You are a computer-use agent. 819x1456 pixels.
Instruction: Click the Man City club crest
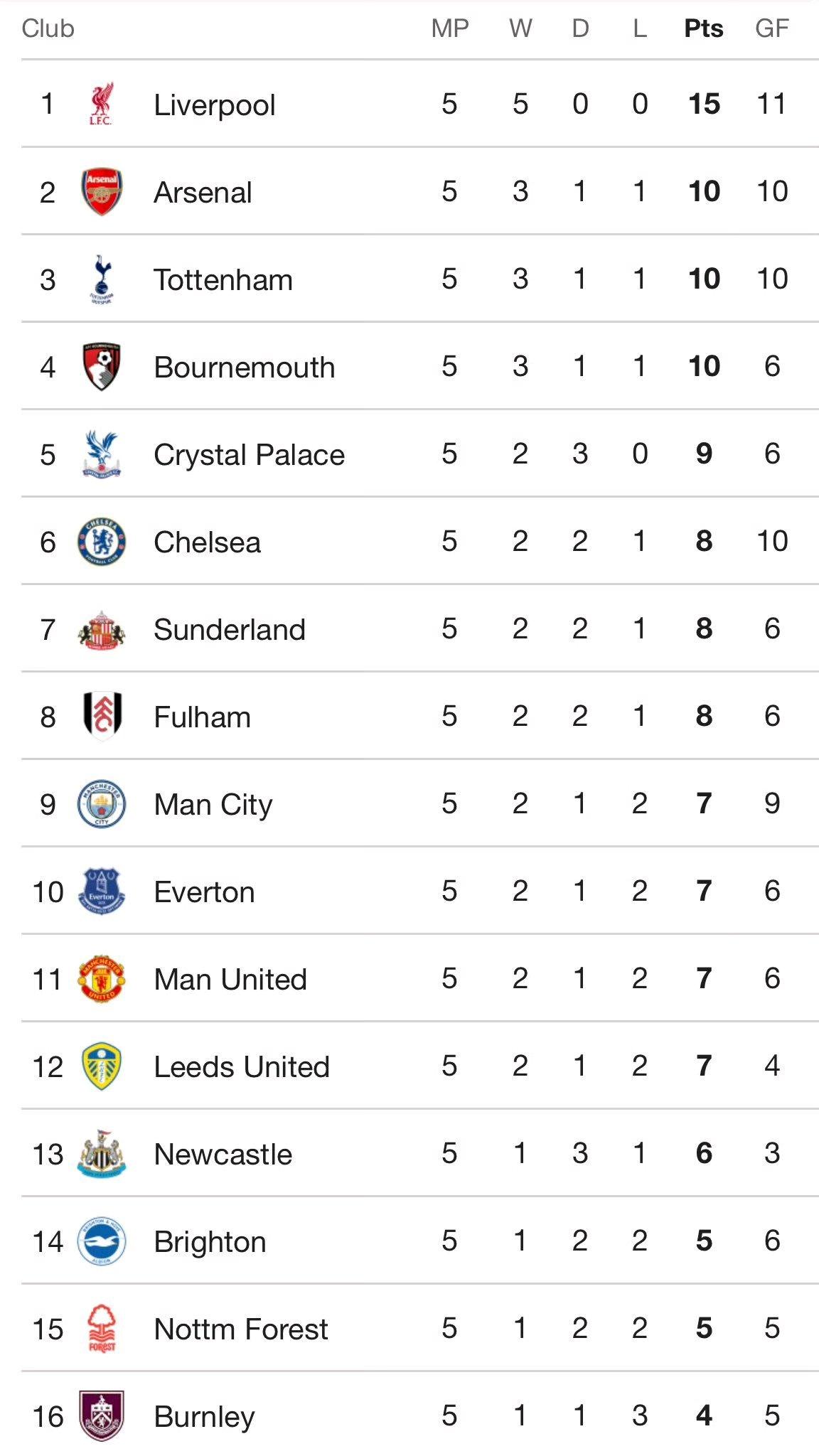coord(102,804)
